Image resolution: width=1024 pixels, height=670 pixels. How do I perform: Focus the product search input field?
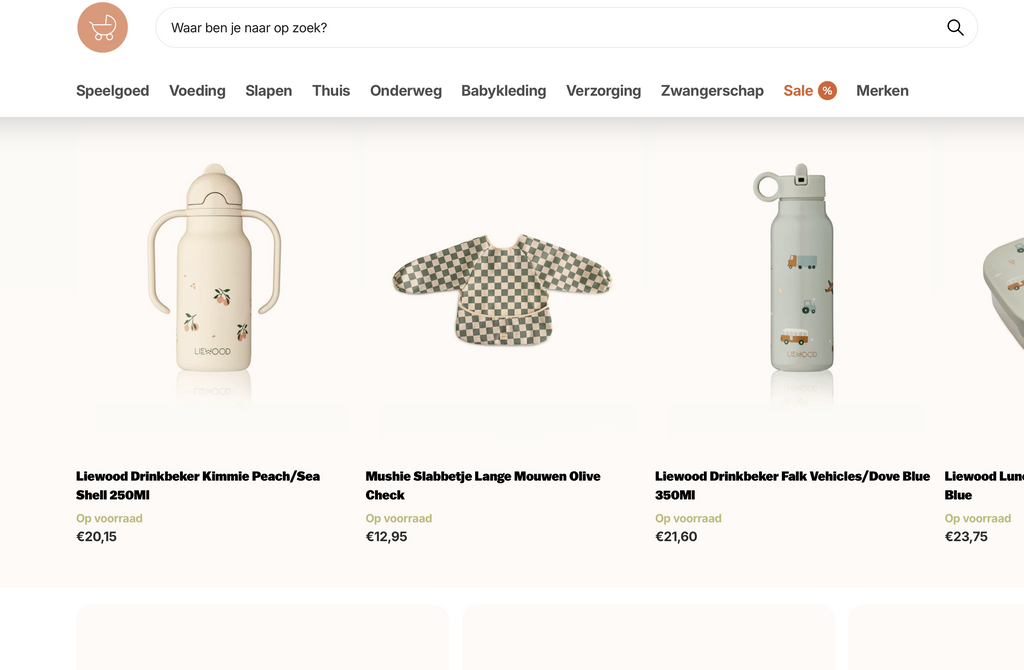[x=550, y=28]
